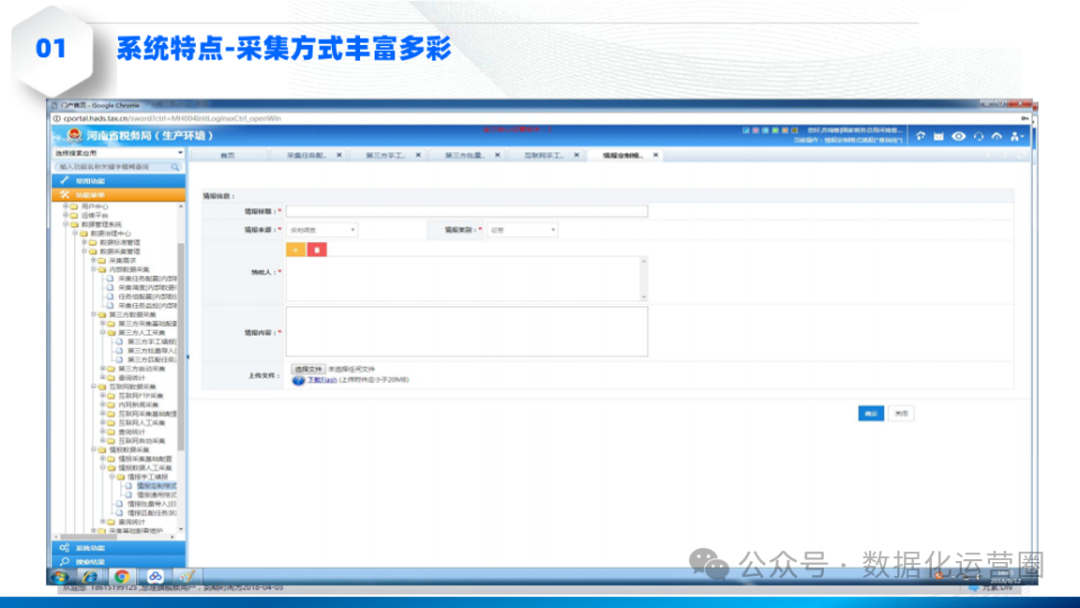This screenshot has height=608, width=1080.
Task: Collapse the 内部数据采集 folder node
Action: pos(93,269)
